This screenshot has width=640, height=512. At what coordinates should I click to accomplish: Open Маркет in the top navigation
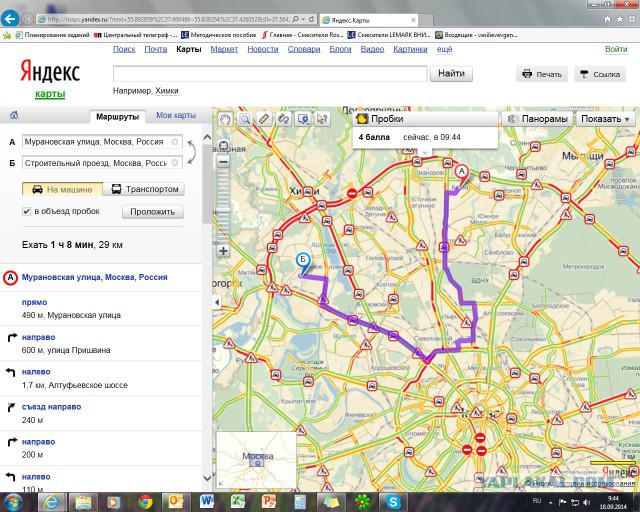tap(224, 49)
